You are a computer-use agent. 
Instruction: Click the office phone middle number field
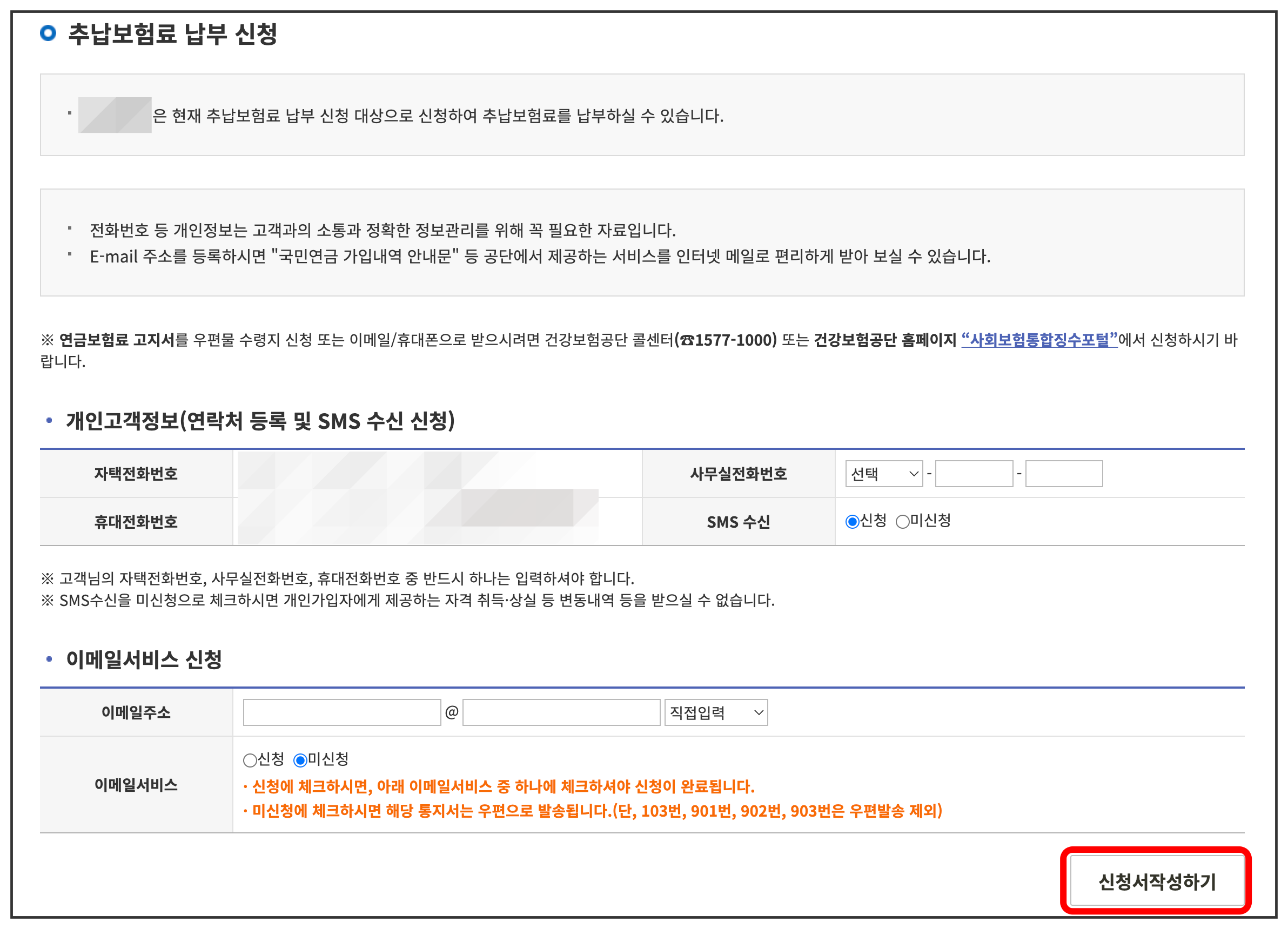(x=974, y=474)
